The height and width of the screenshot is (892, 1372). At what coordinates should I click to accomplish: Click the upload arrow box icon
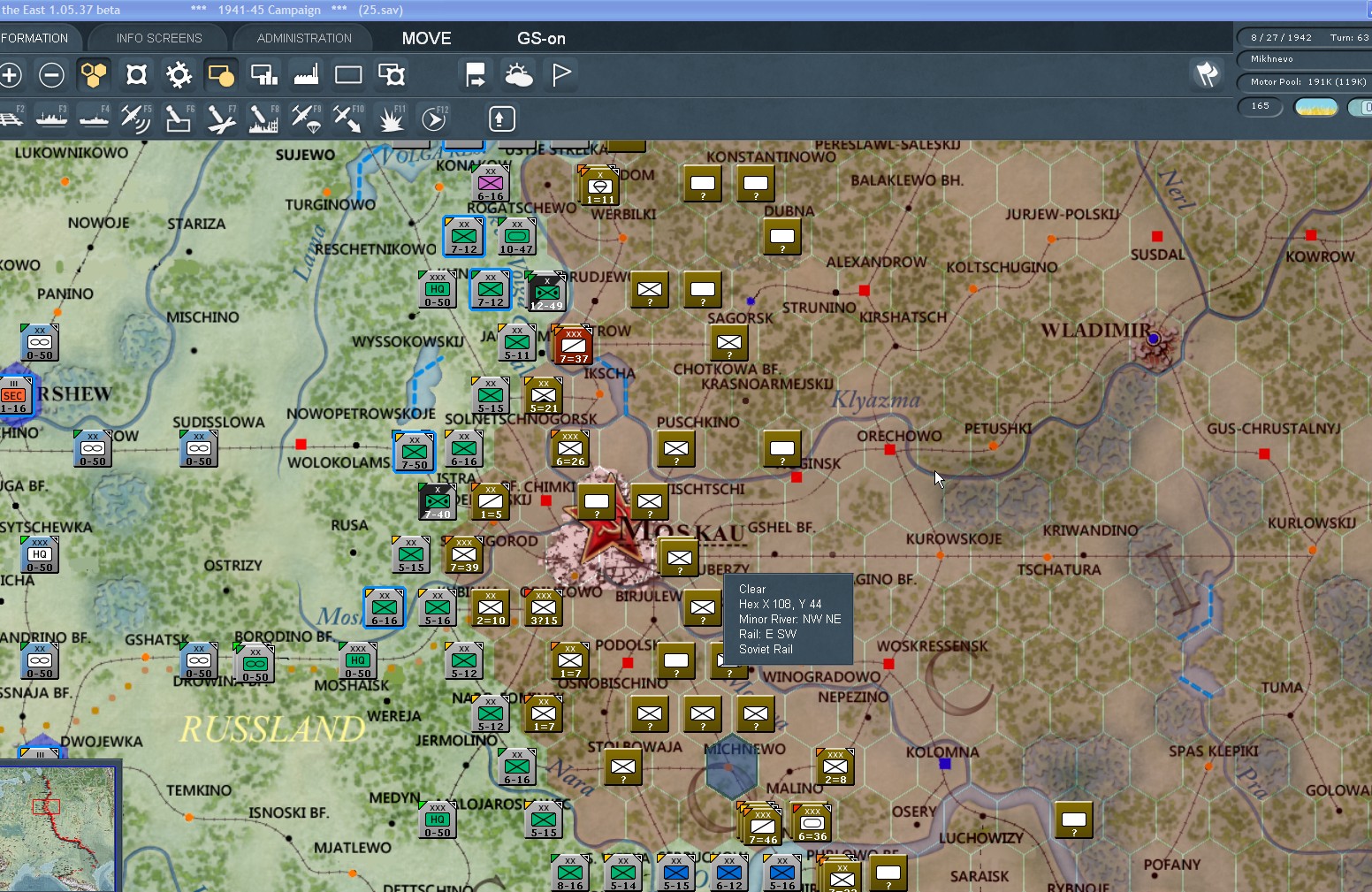[x=501, y=118]
